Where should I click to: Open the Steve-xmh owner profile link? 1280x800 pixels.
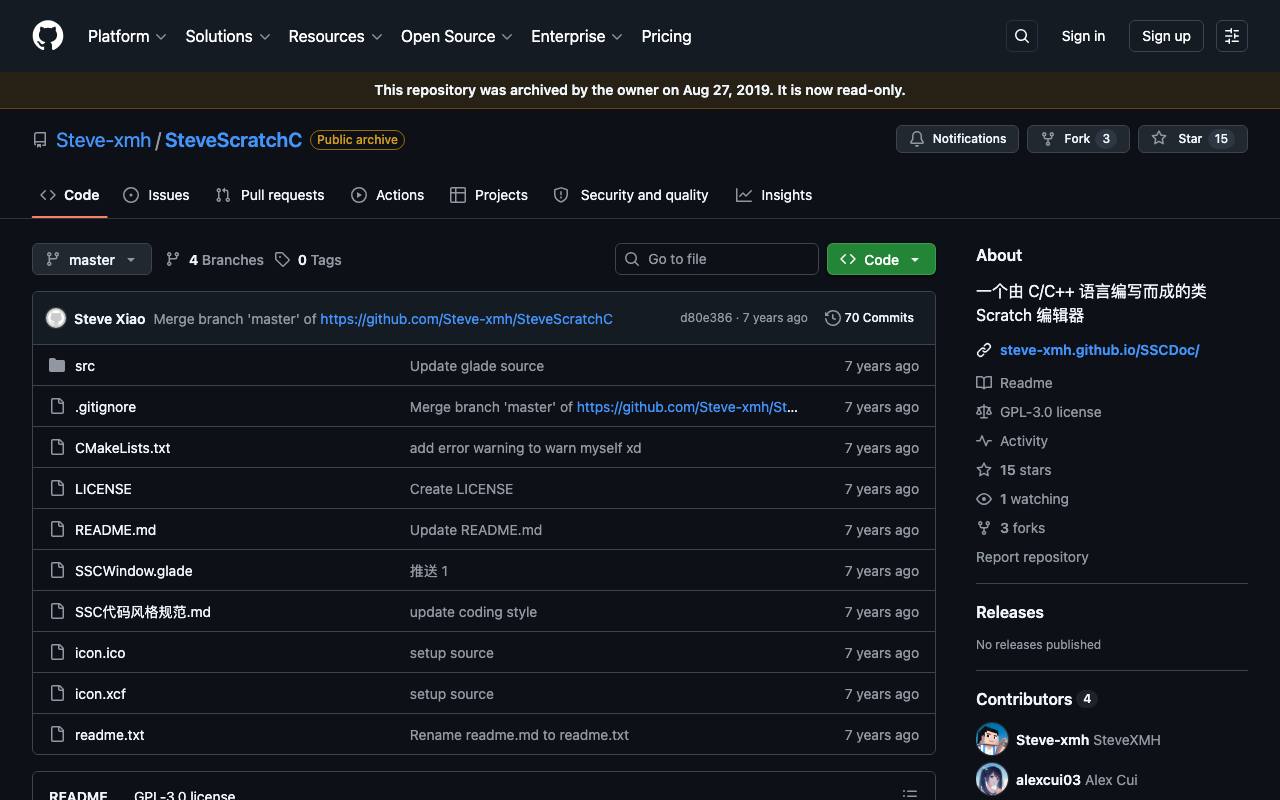pos(104,140)
